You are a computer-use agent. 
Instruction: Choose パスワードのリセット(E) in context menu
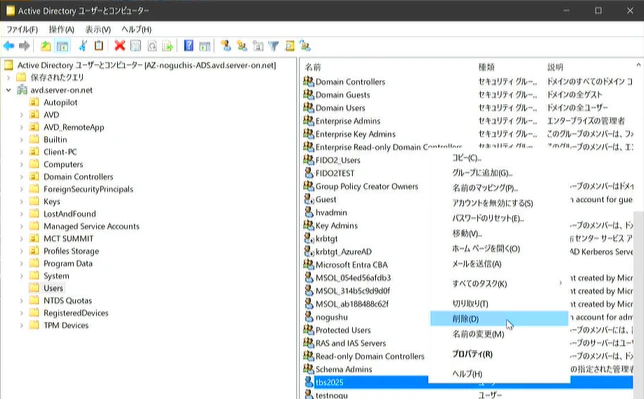[x=499, y=218]
